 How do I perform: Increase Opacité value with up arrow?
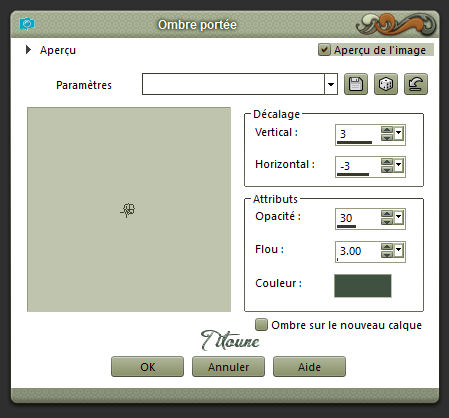387,214
